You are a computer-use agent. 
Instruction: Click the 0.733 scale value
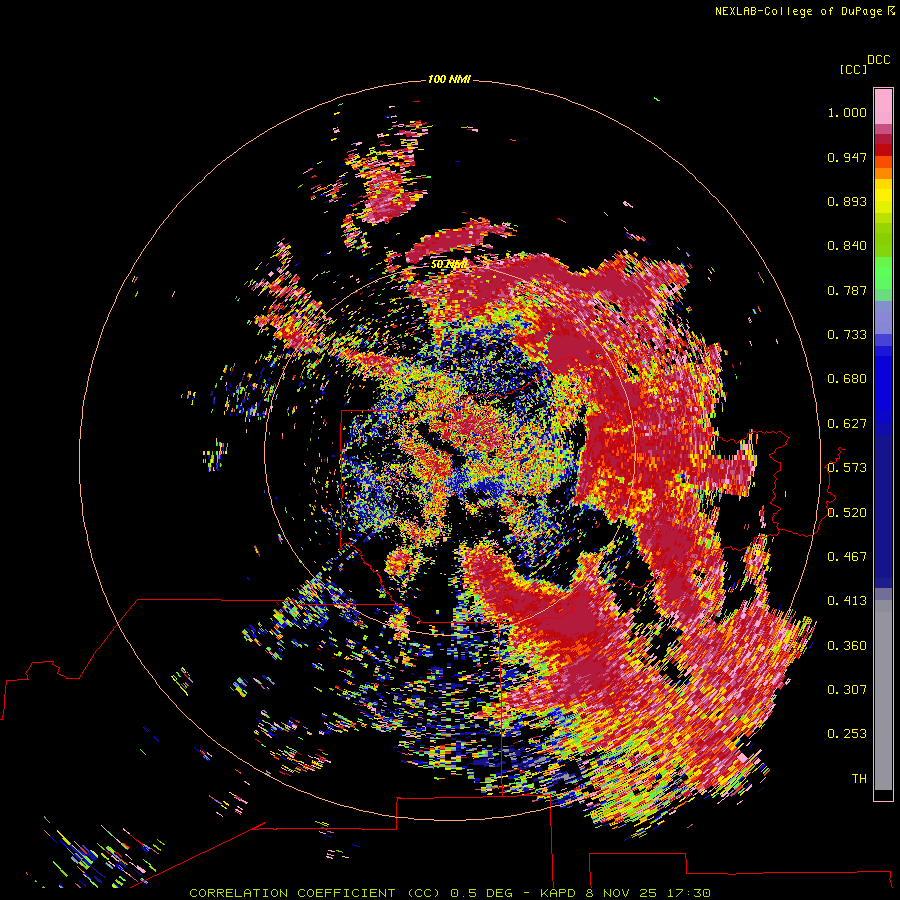pyautogui.click(x=847, y=335)
